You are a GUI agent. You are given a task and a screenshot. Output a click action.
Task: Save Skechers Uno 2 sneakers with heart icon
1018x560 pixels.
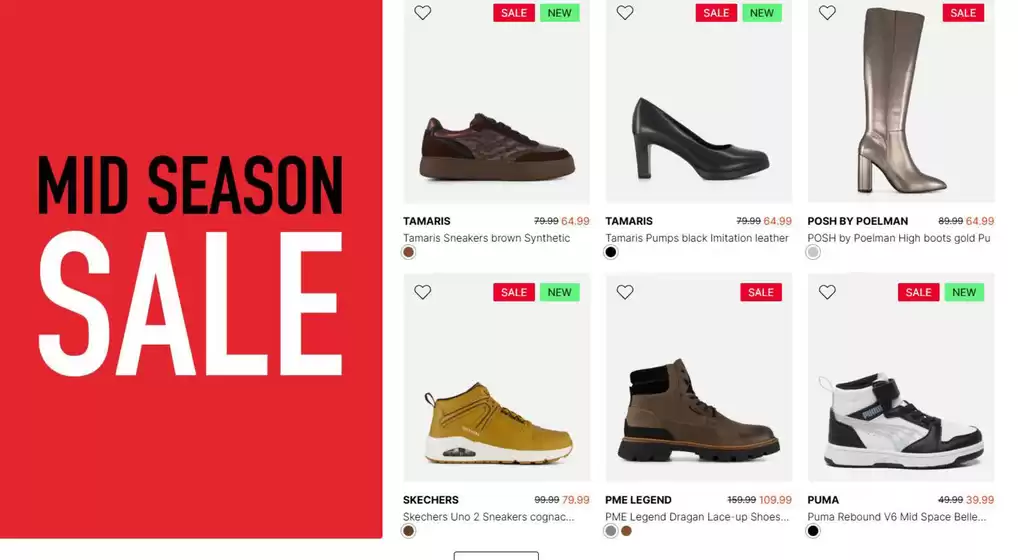coord(423,292)
